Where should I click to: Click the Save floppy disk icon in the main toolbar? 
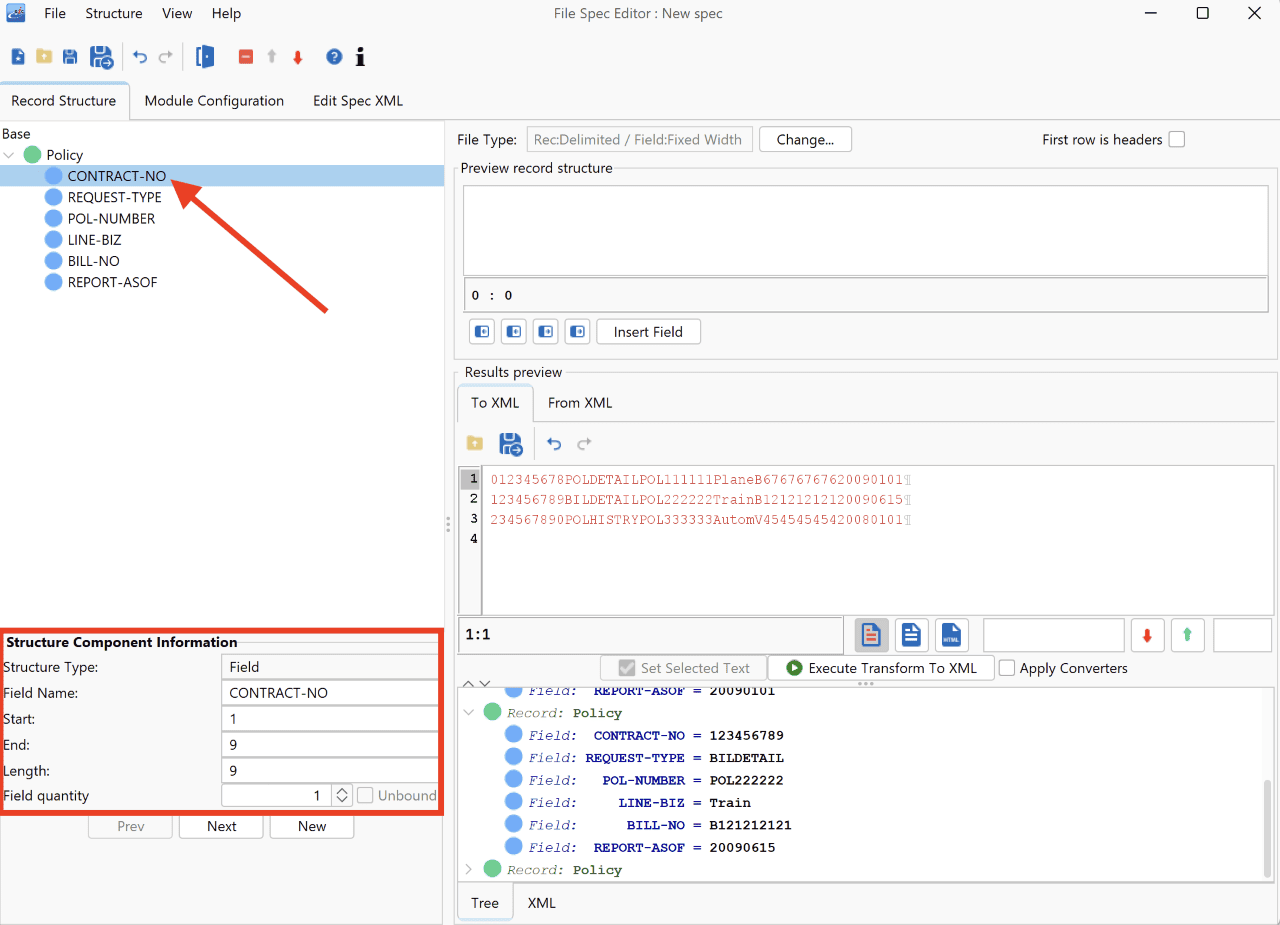point(70,57)
